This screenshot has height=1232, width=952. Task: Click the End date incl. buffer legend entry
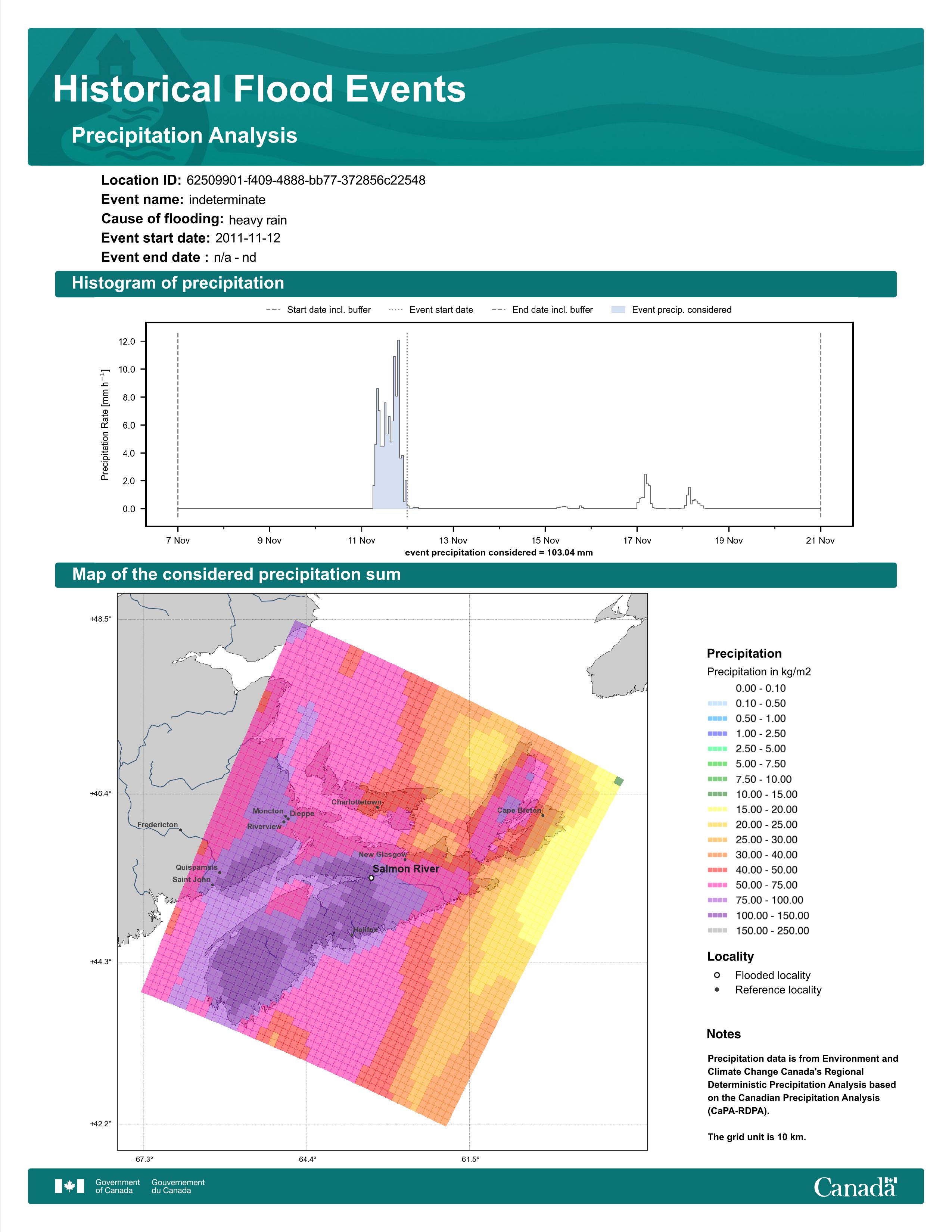pos(542,310)
